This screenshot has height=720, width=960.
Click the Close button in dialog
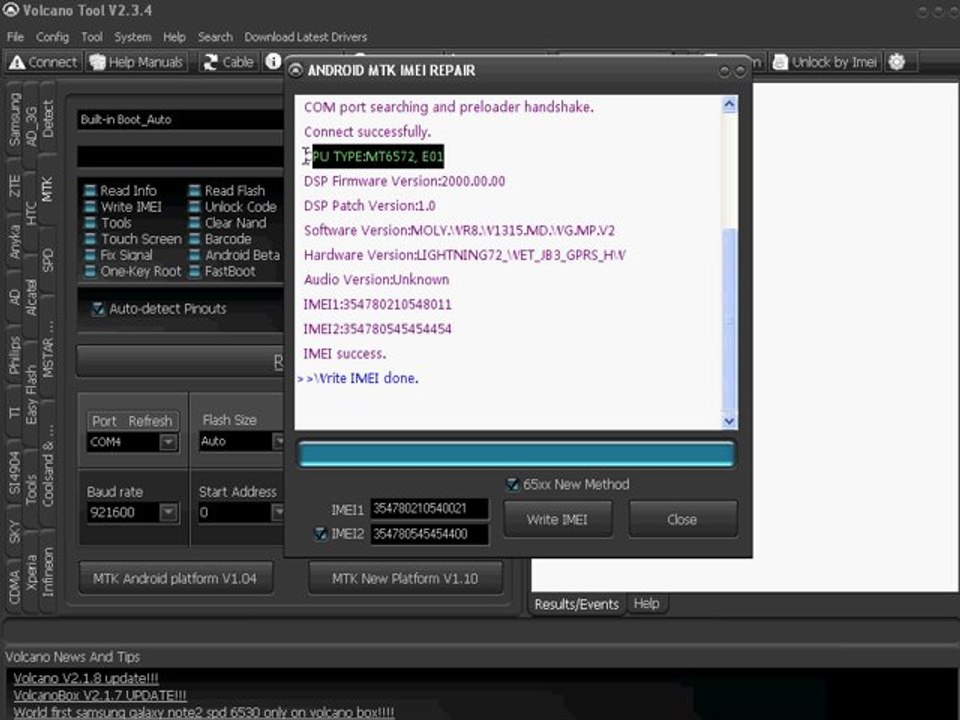click(x=682, y=520)
